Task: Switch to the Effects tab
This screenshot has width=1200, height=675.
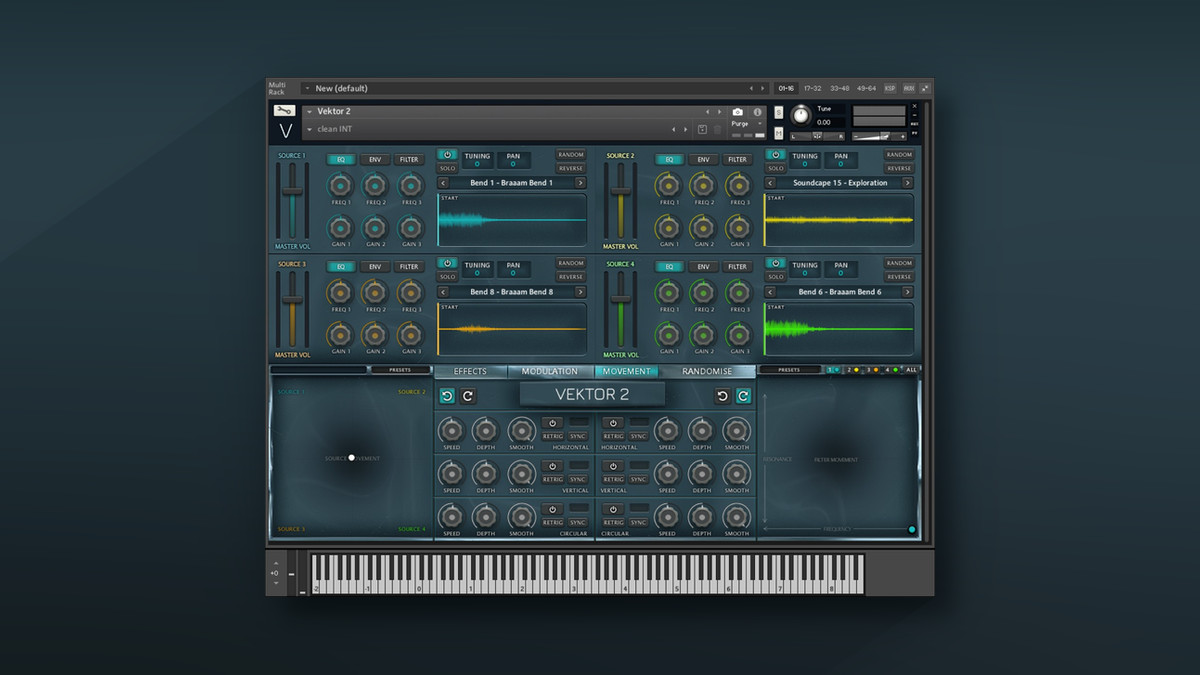Action: (x=470, y=371)
